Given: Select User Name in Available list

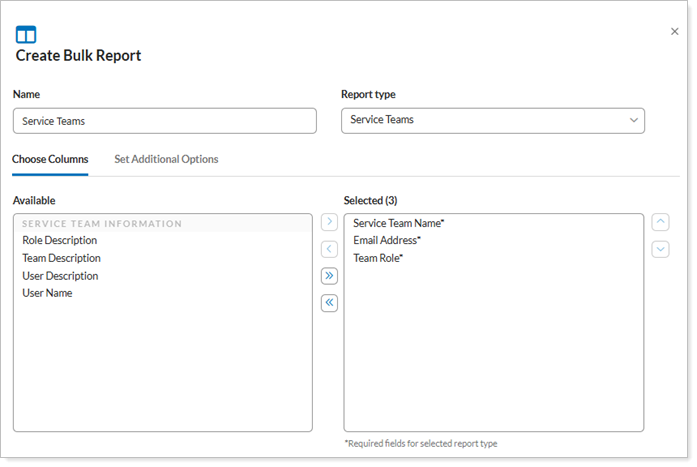Looking at the screenshot, I should [x=47, y=293].
